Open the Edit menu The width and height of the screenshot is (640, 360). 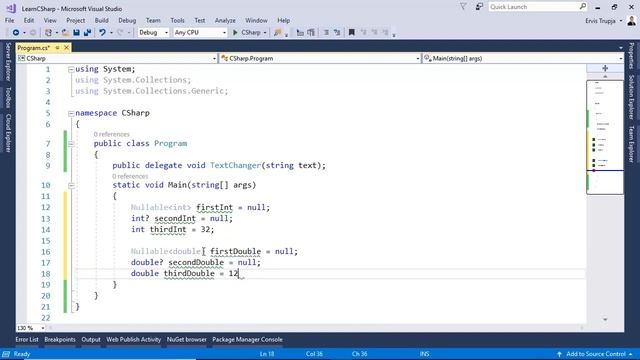click(29, 20)
